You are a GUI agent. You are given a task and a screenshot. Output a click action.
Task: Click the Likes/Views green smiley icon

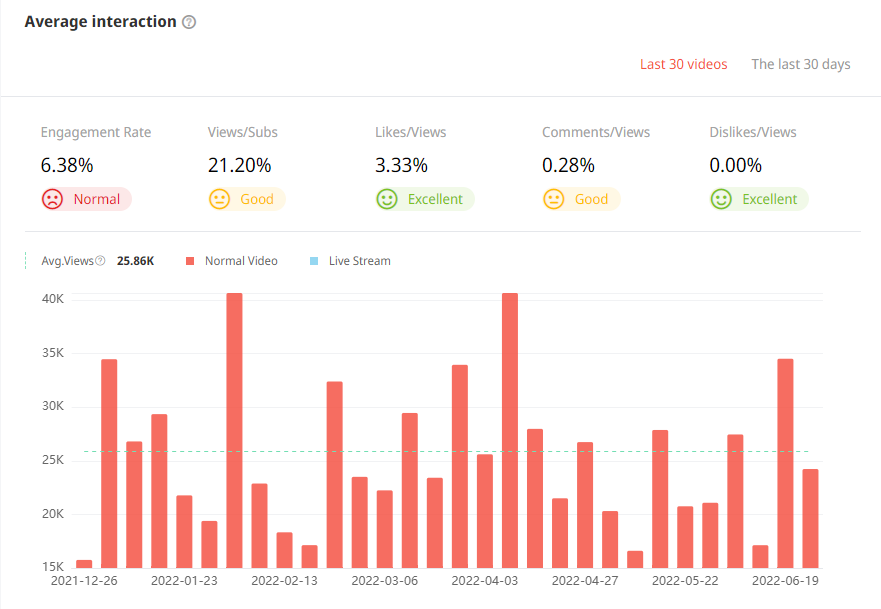pos(386,199)
